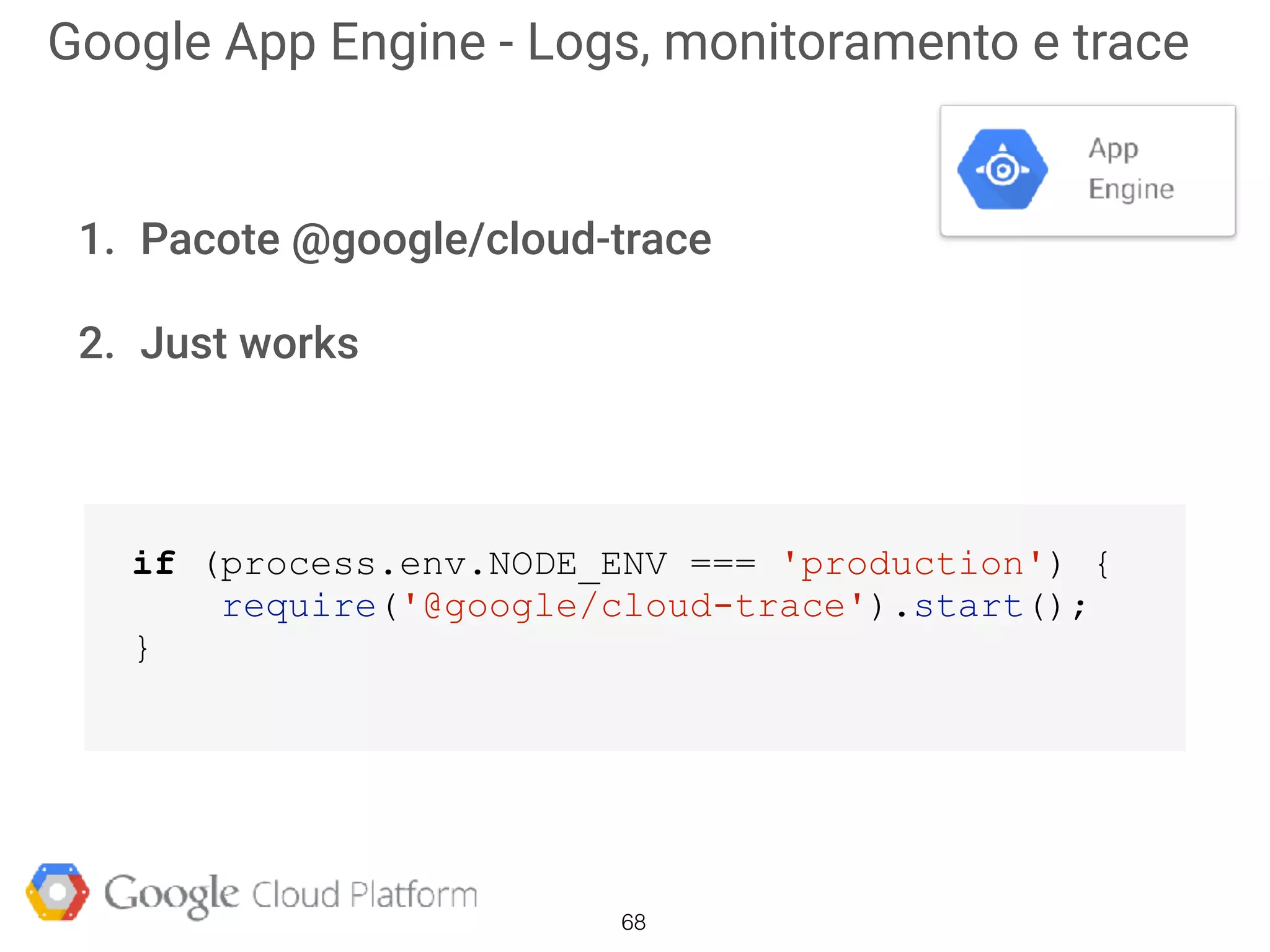
Task: Click the blue App Engine hexagon icon
Action: pos(1002,169)
